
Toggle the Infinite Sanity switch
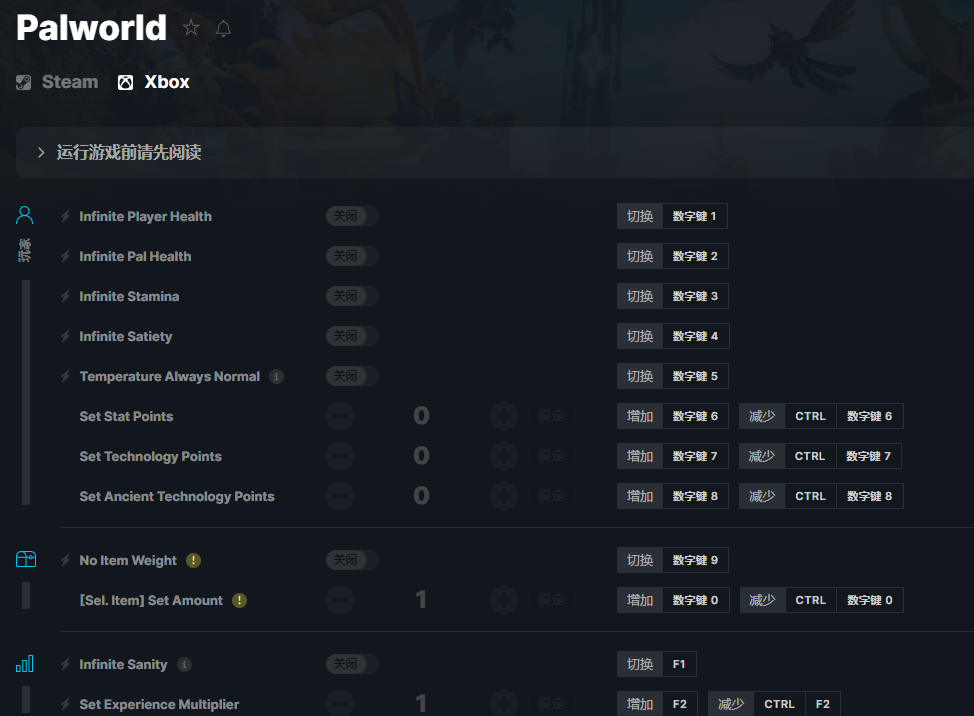(353, 664)
